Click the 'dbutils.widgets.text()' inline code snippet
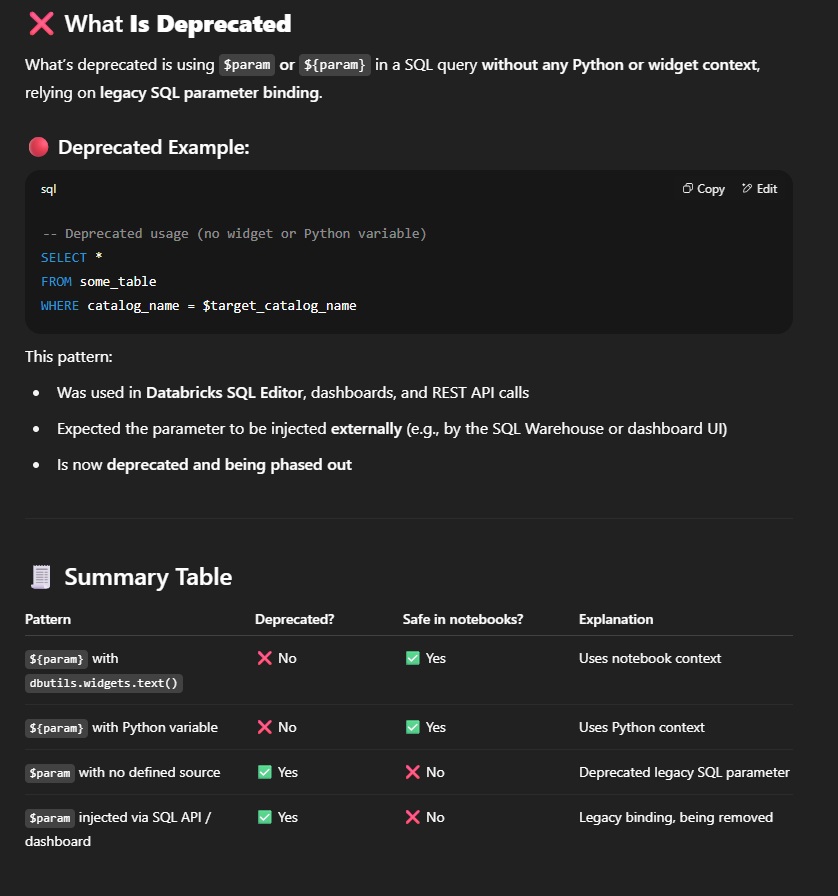Viewport: 838px width, 896px height. coord(103,683)
